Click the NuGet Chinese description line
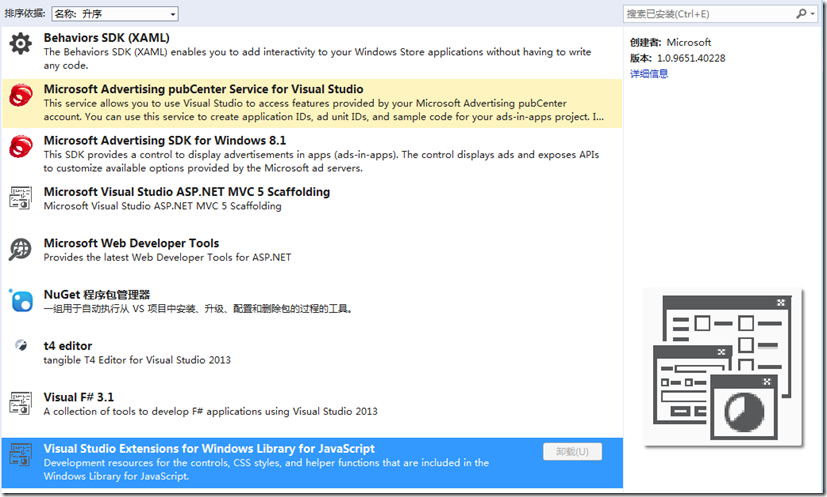 [x=198, y=309]
